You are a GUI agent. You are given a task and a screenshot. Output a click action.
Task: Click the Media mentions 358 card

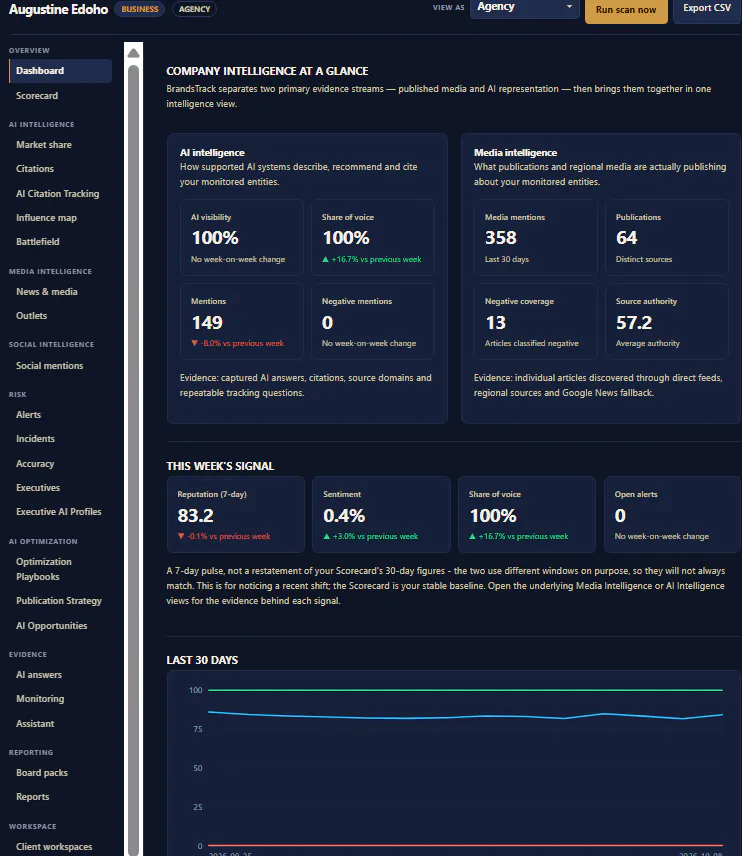pyautogui.click(x=536, y=237)
